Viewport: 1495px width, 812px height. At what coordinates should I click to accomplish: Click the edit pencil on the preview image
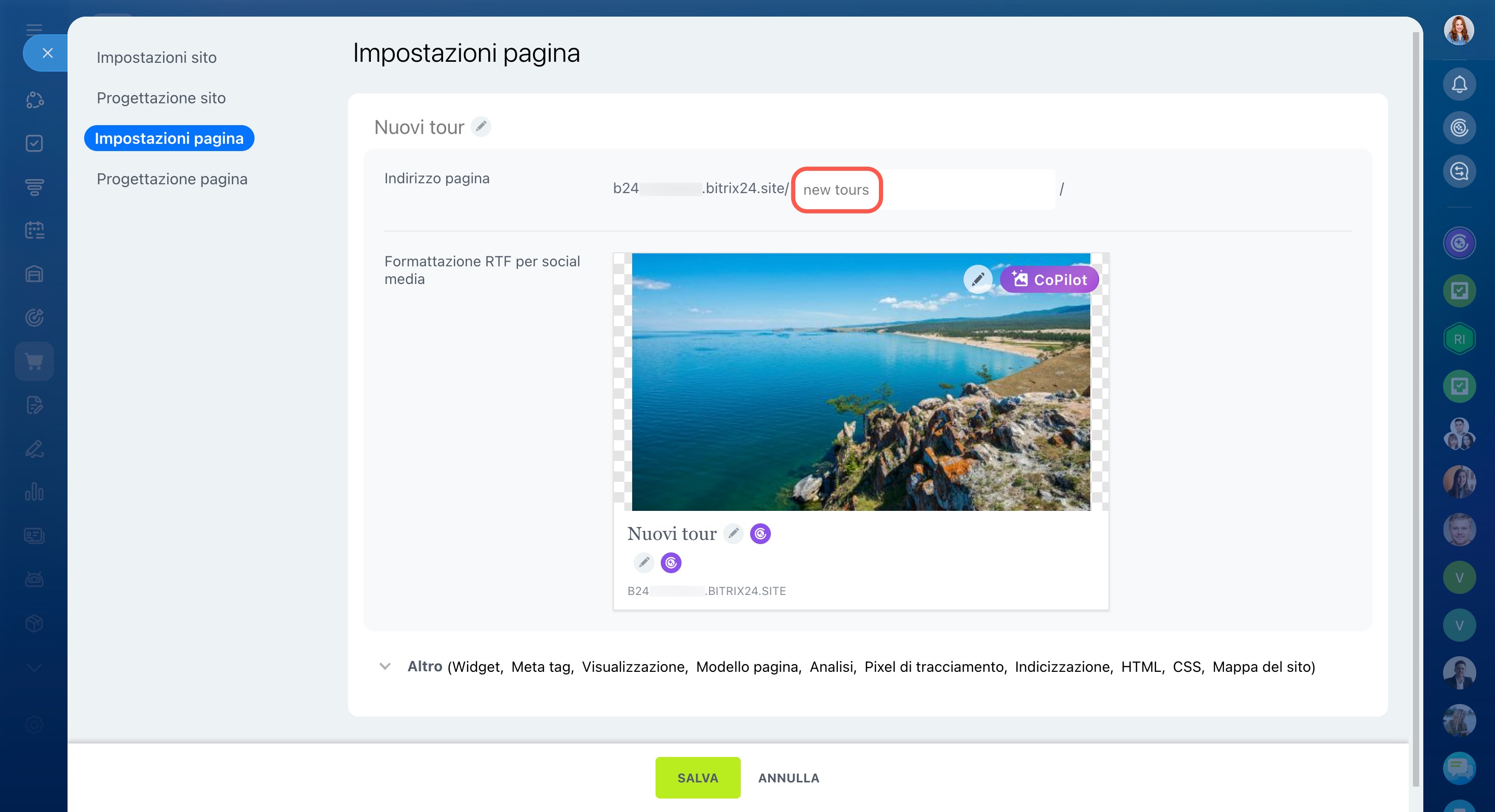[x=977, y=279]
